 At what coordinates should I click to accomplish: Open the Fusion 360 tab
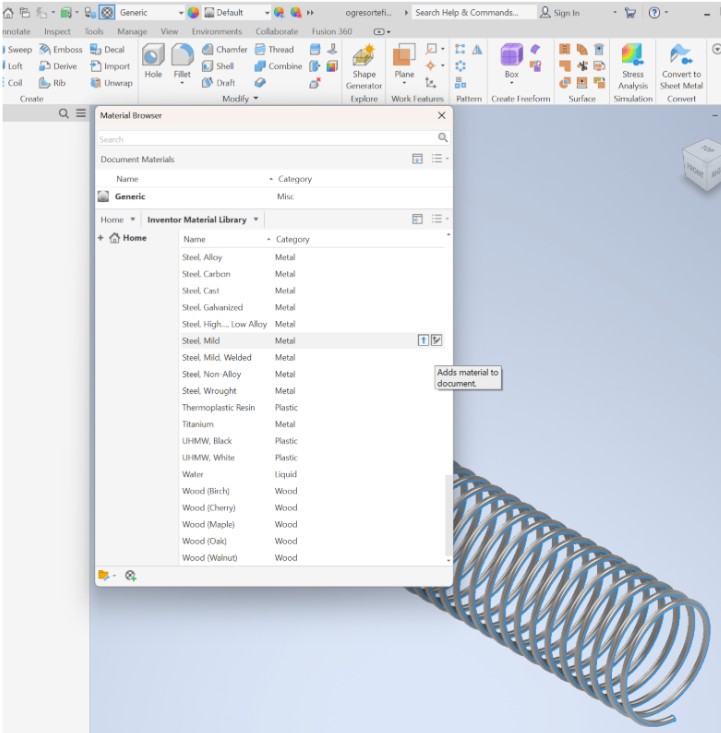point(332,31)
